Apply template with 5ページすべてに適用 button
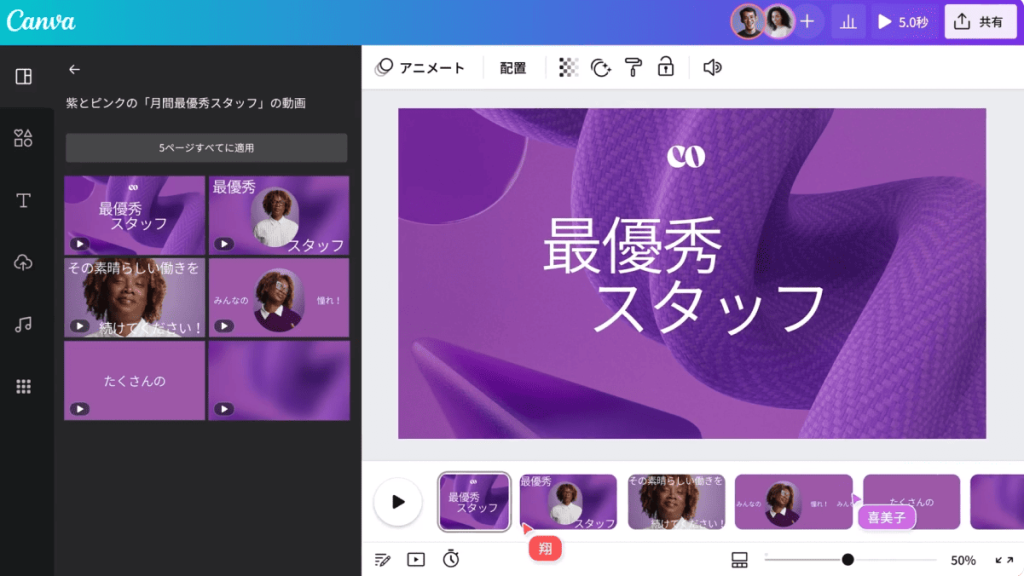1024x576 pixels. pyautogui.click(x=206, y=148)
